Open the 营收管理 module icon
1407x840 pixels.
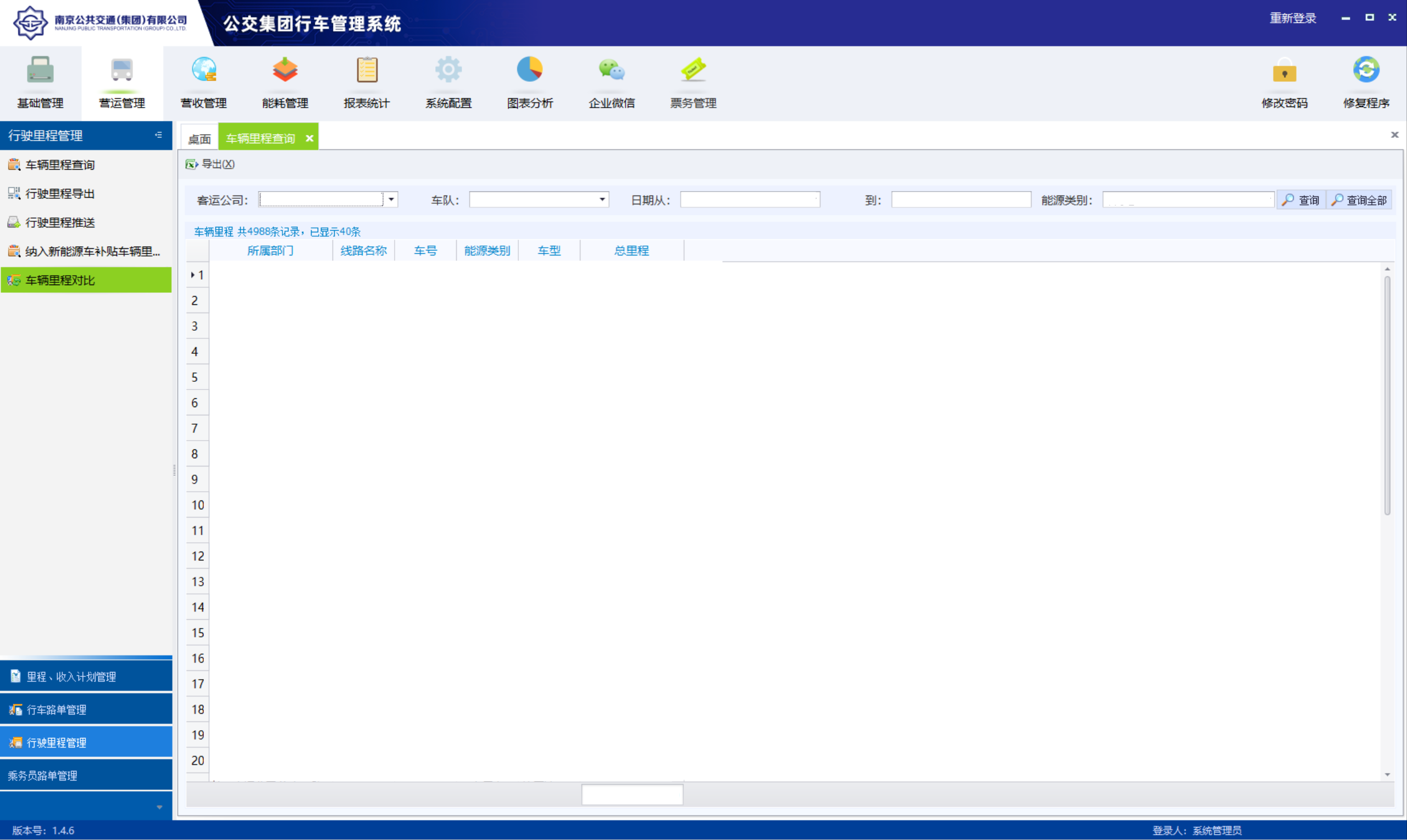204,79
